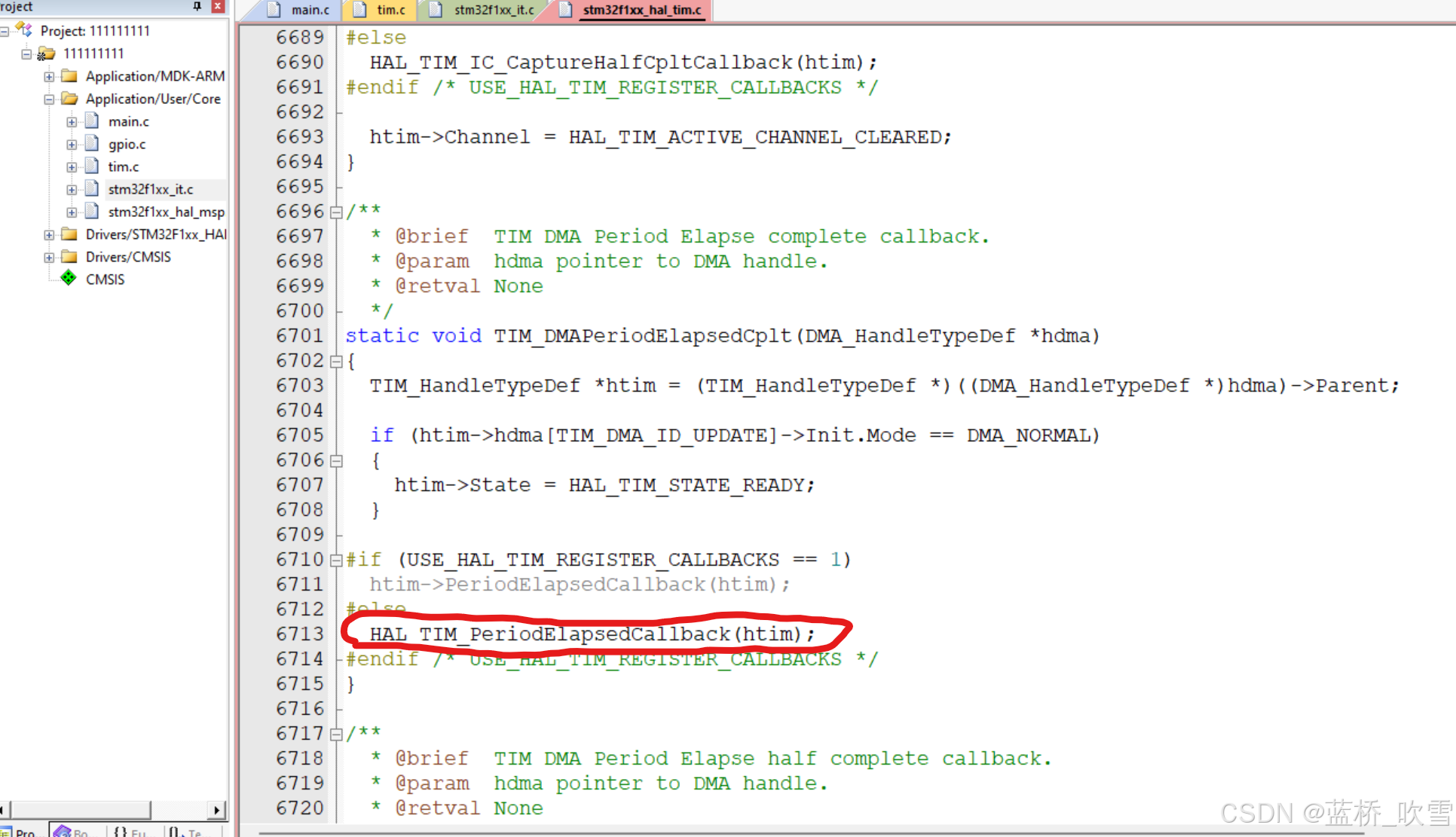Expand the Application/MDK-ARM folder
This screenshot has width=1456, height=837.
point(49,77)
